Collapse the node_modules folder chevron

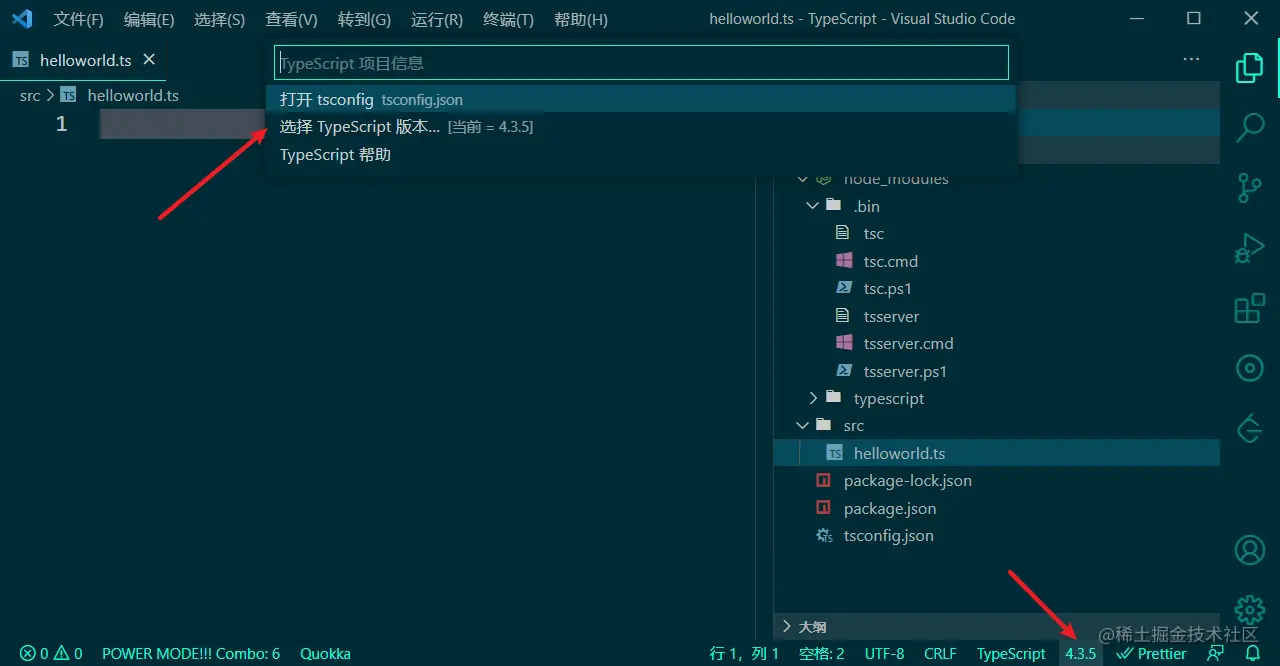802,179
